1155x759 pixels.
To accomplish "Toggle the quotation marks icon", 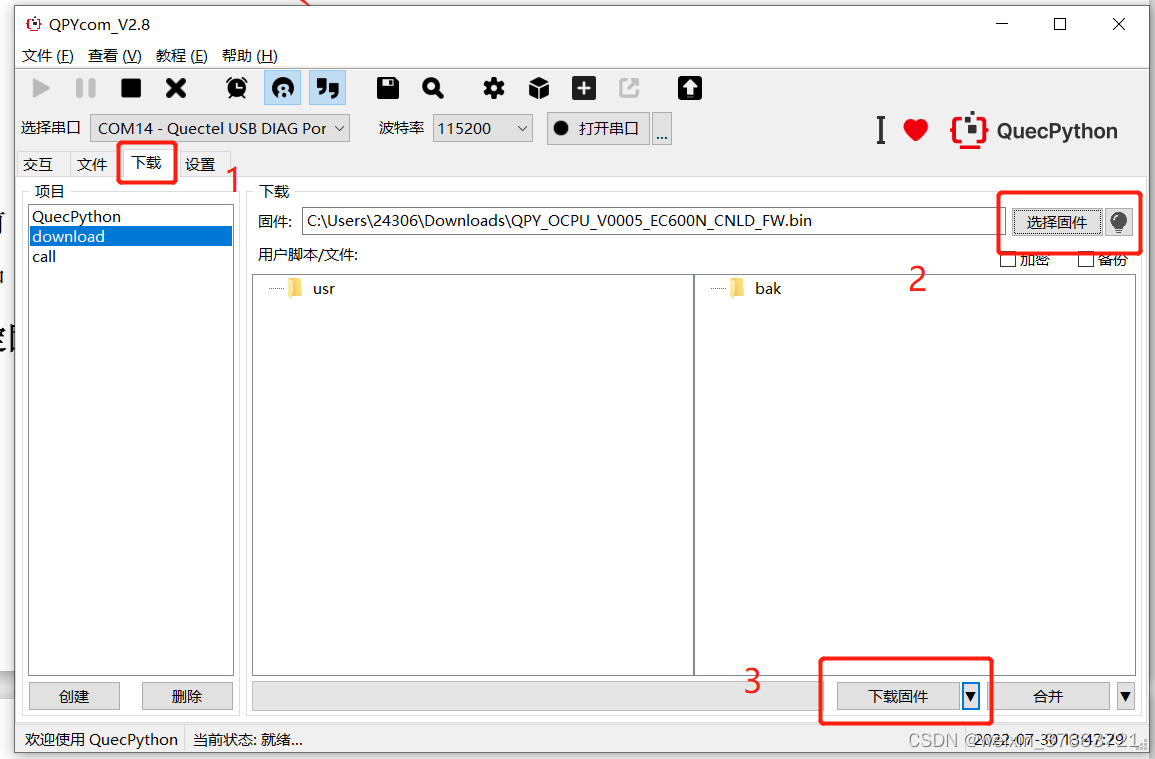I will 327,88.
